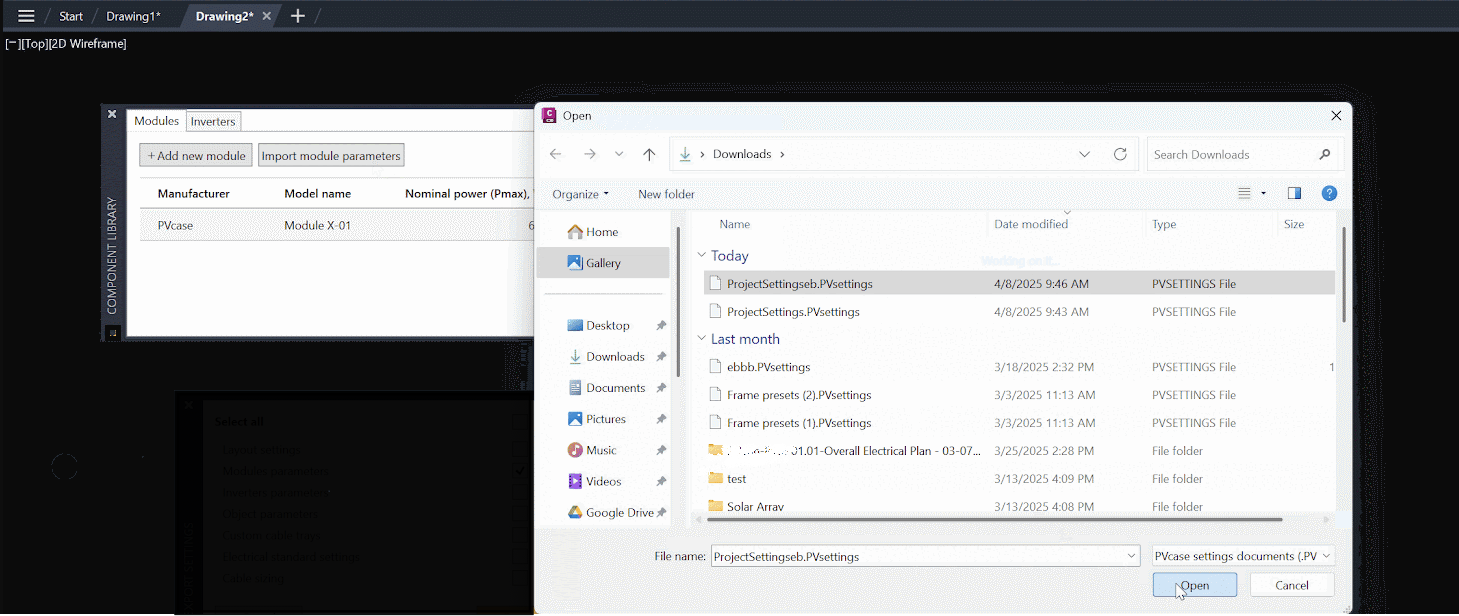Refresh the Downloads folder view
This screenshot has width=1459, height=616.
coord(1120,154)
